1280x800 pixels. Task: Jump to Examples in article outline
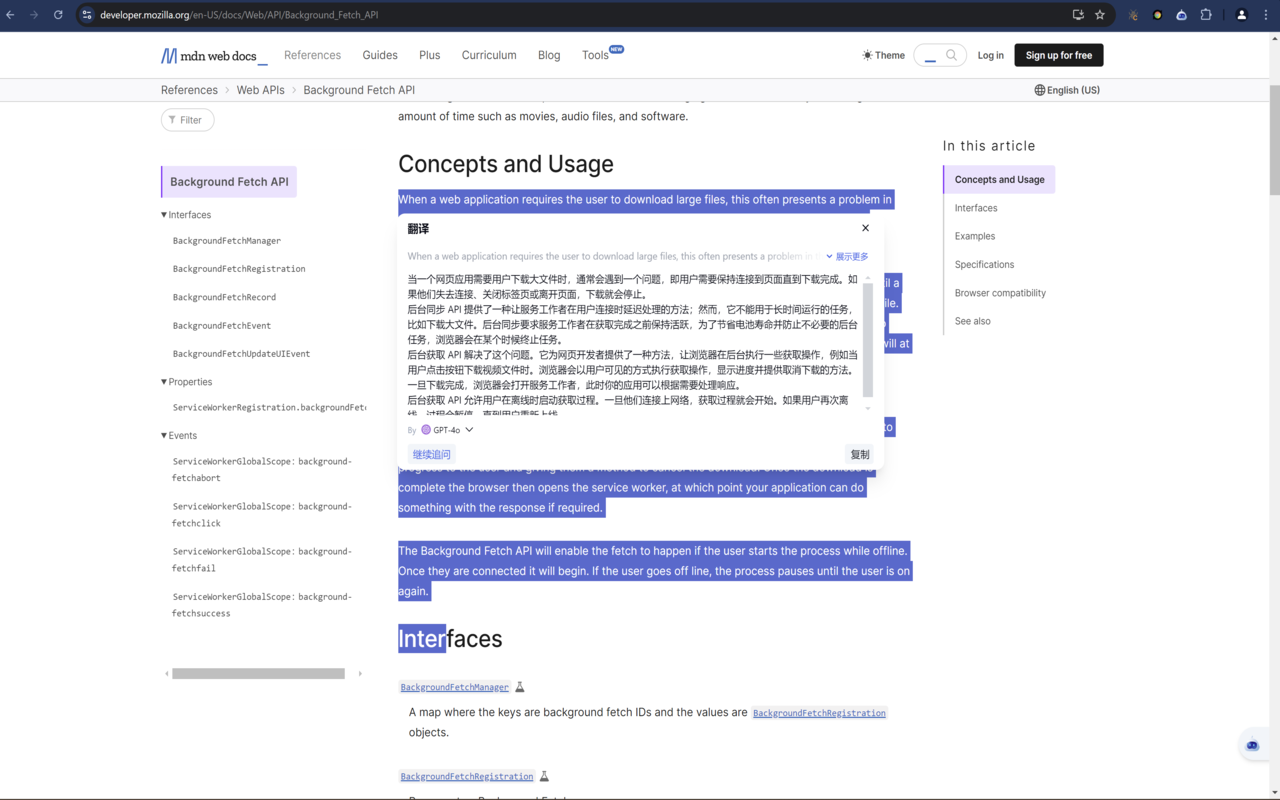[x=975, y=236]
